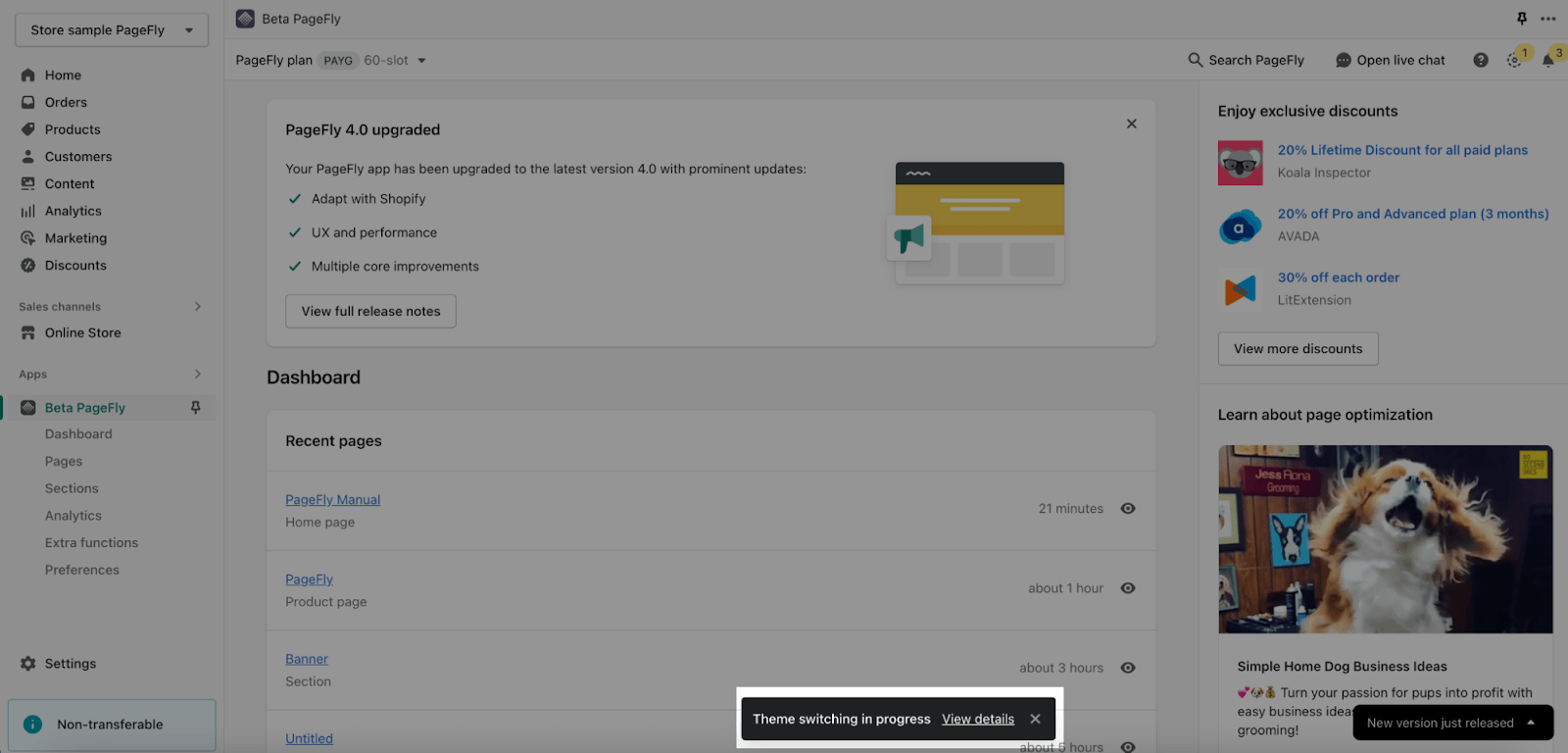Click 'about 3 hours' timestamp text

point(1060,668)
